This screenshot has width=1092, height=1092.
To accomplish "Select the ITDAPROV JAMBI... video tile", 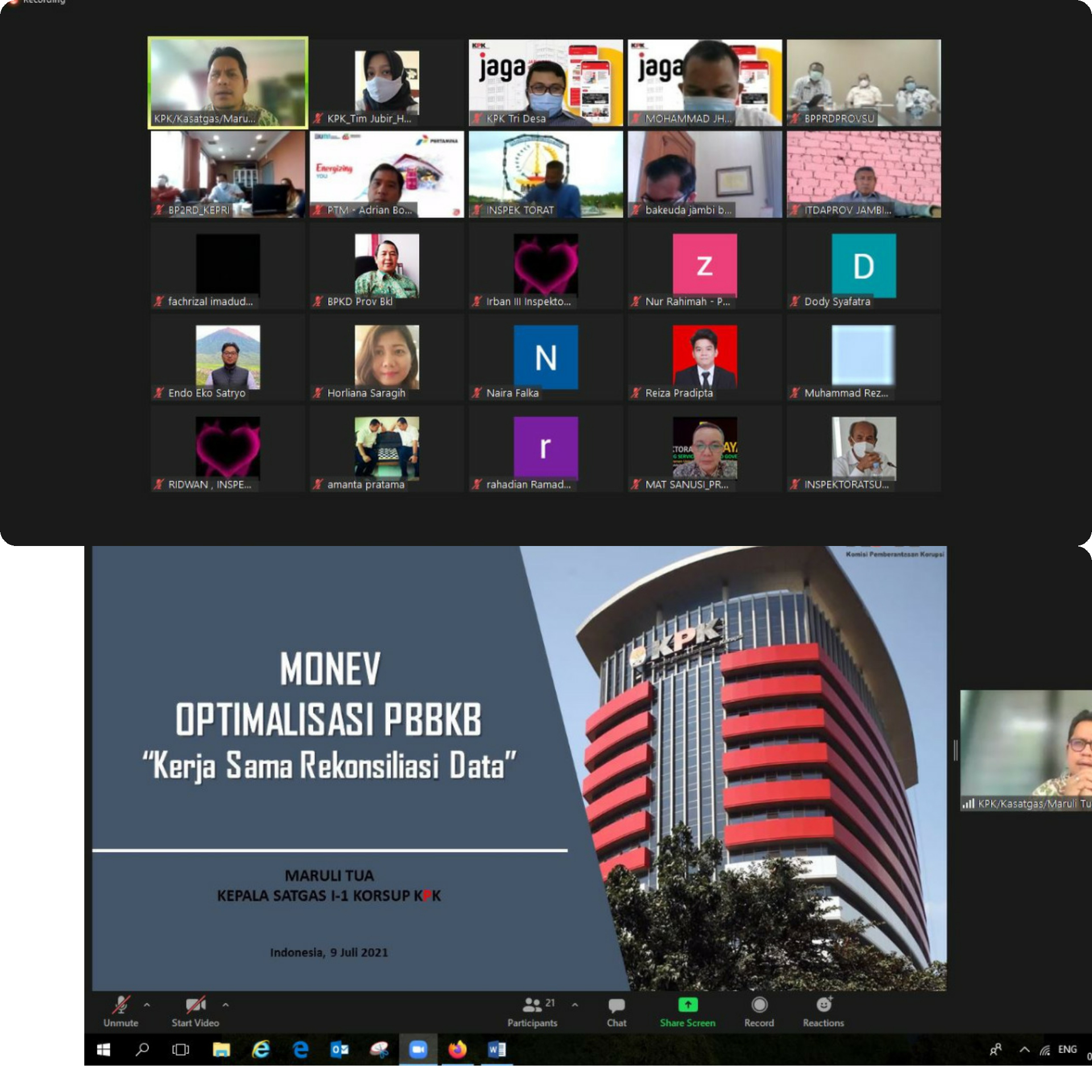I will pos(864,174).
